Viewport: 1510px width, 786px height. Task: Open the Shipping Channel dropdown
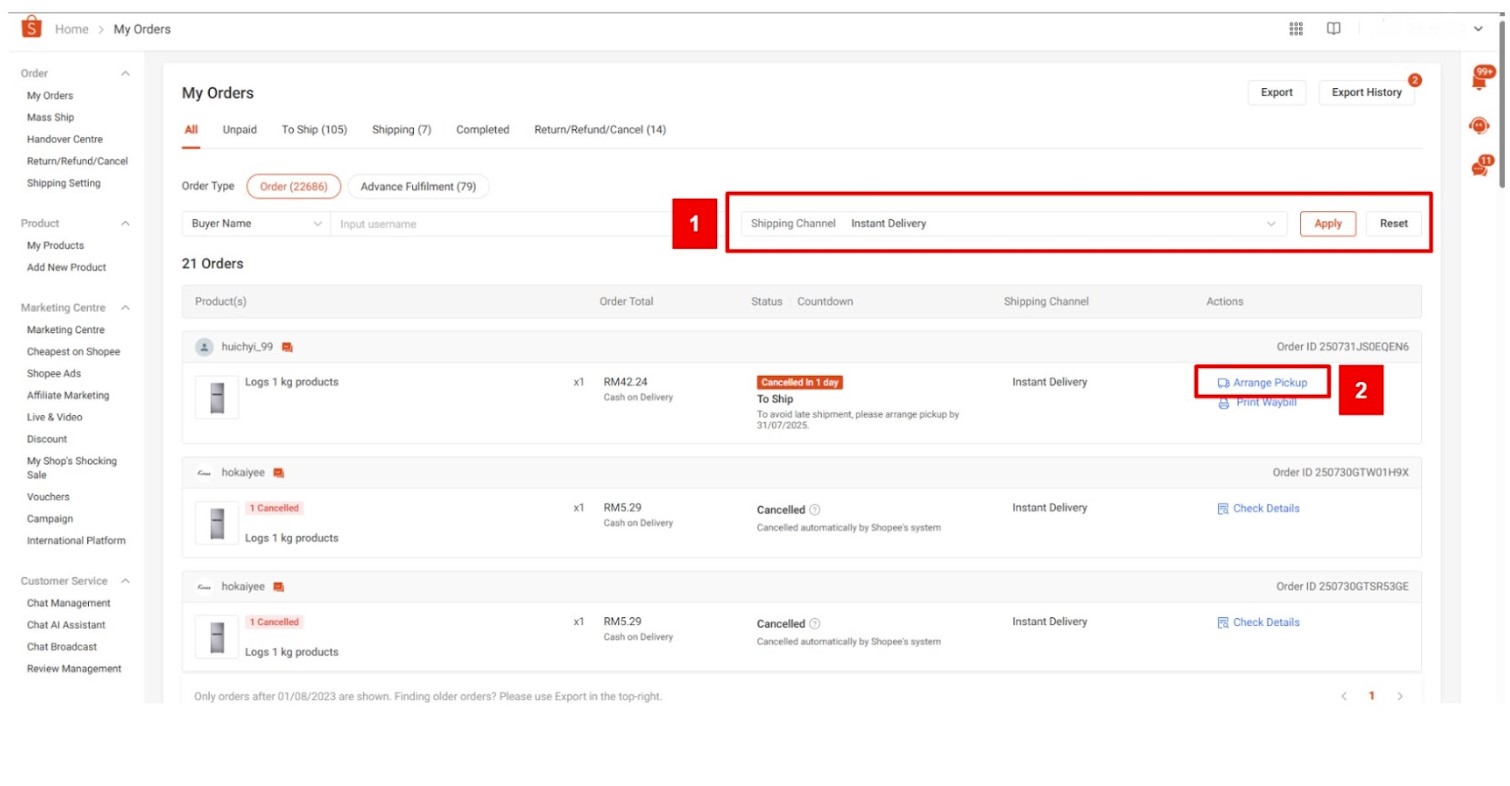pyautogui.click(x=1060, y=223)
